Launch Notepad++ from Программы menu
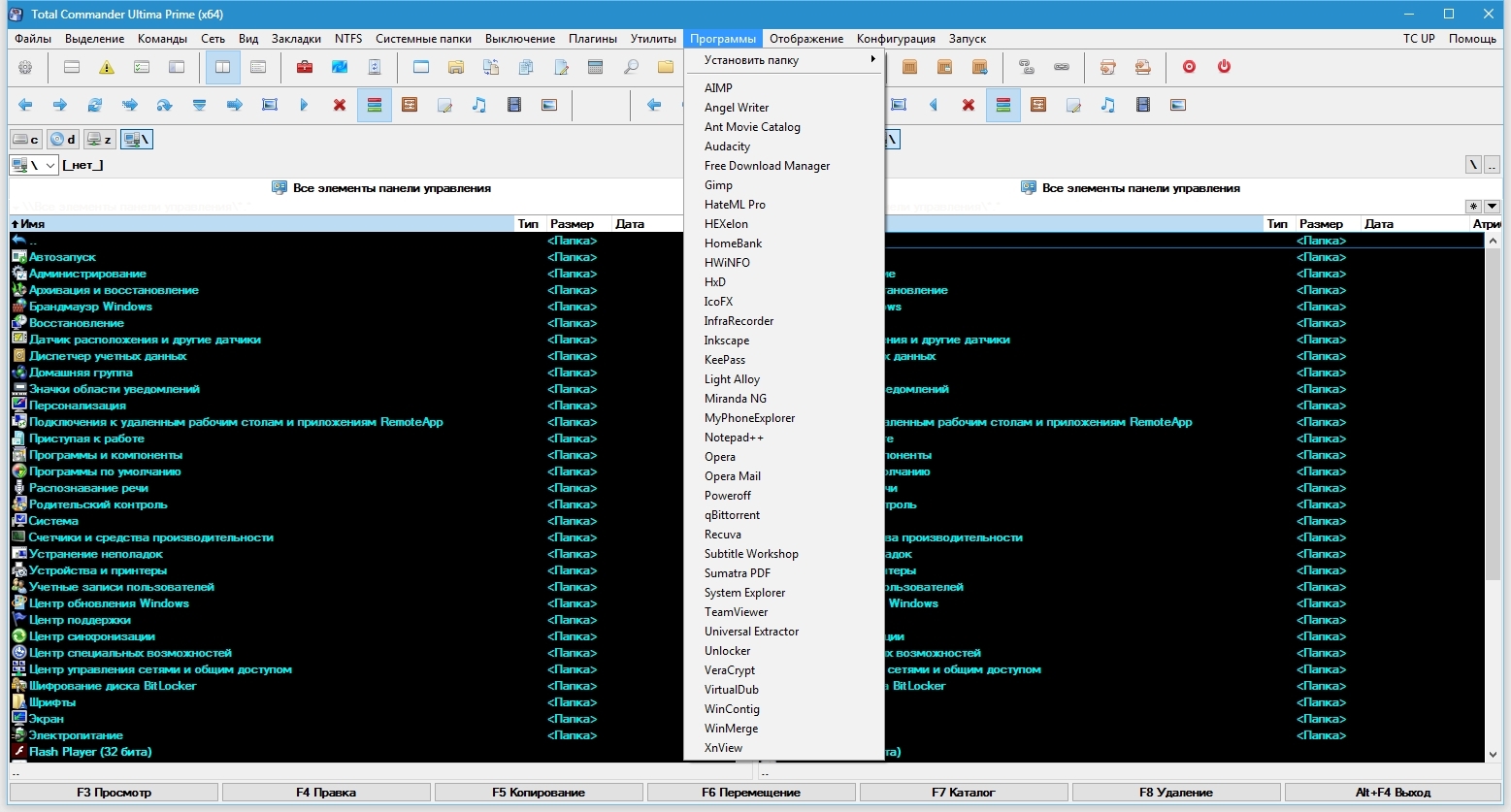1511x812 pixels. tap(785, 438)
